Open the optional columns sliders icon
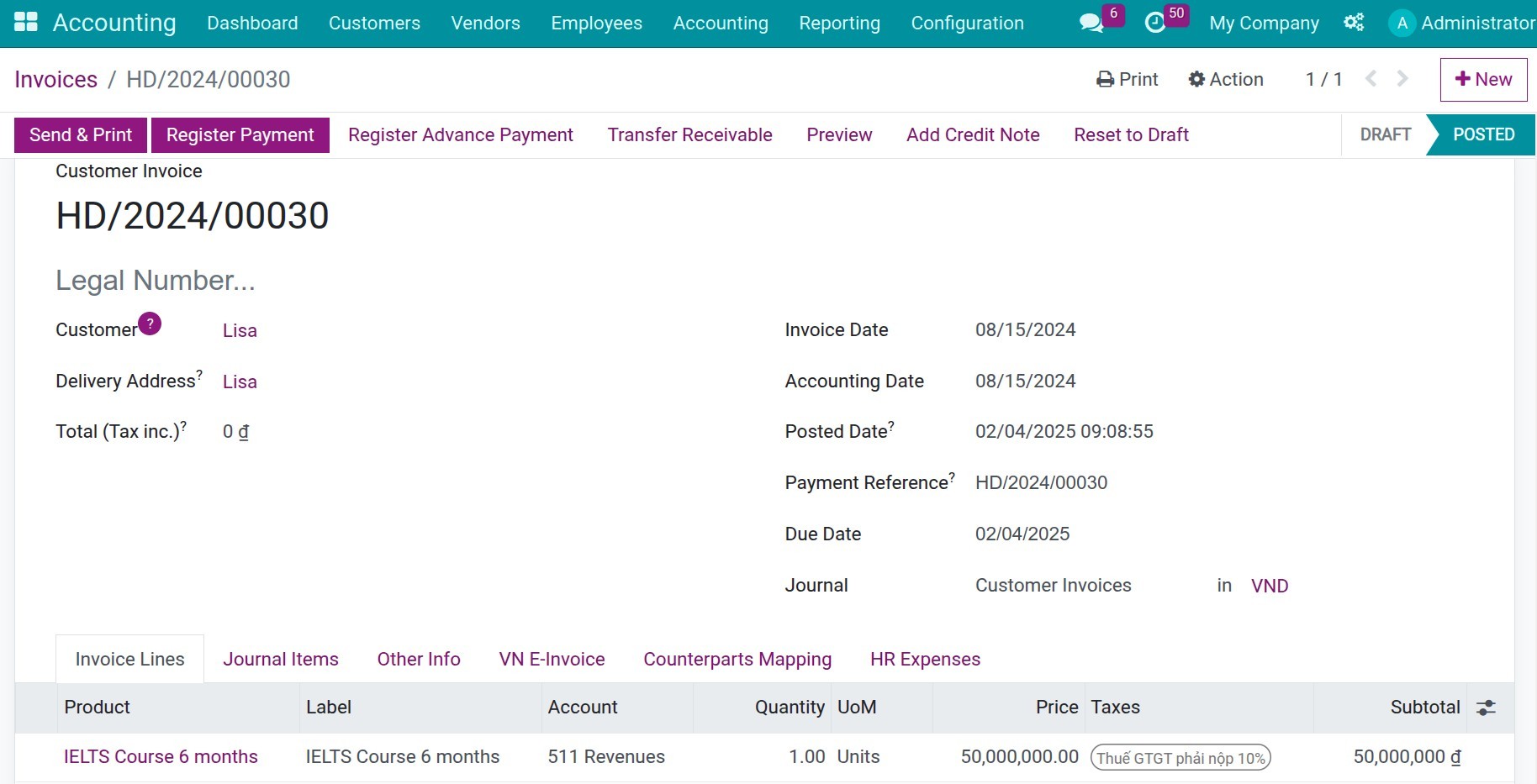Viewport: 1537px width, 784px height. [1485, 708]
